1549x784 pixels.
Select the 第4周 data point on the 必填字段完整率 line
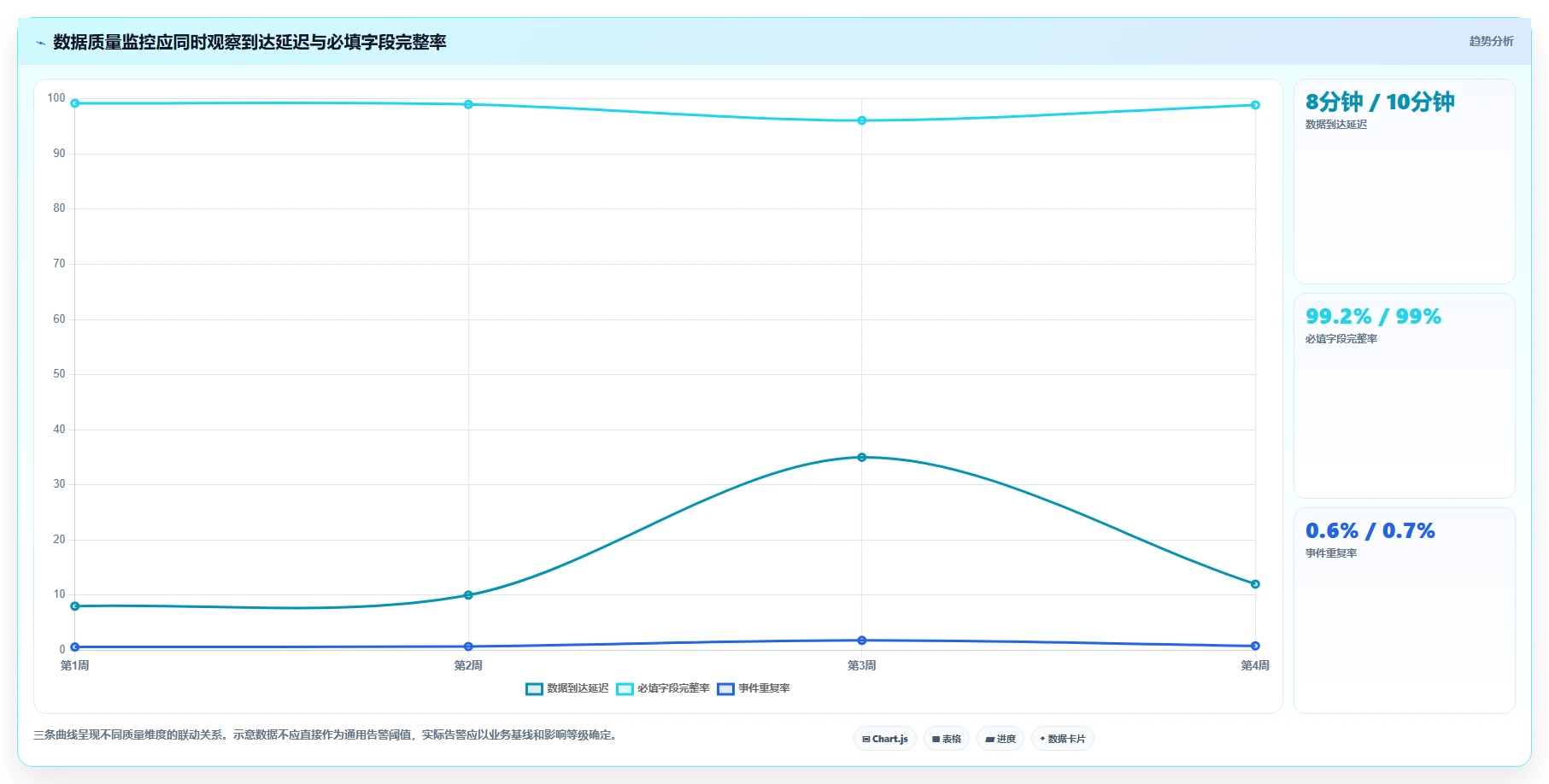[1255, 105]
